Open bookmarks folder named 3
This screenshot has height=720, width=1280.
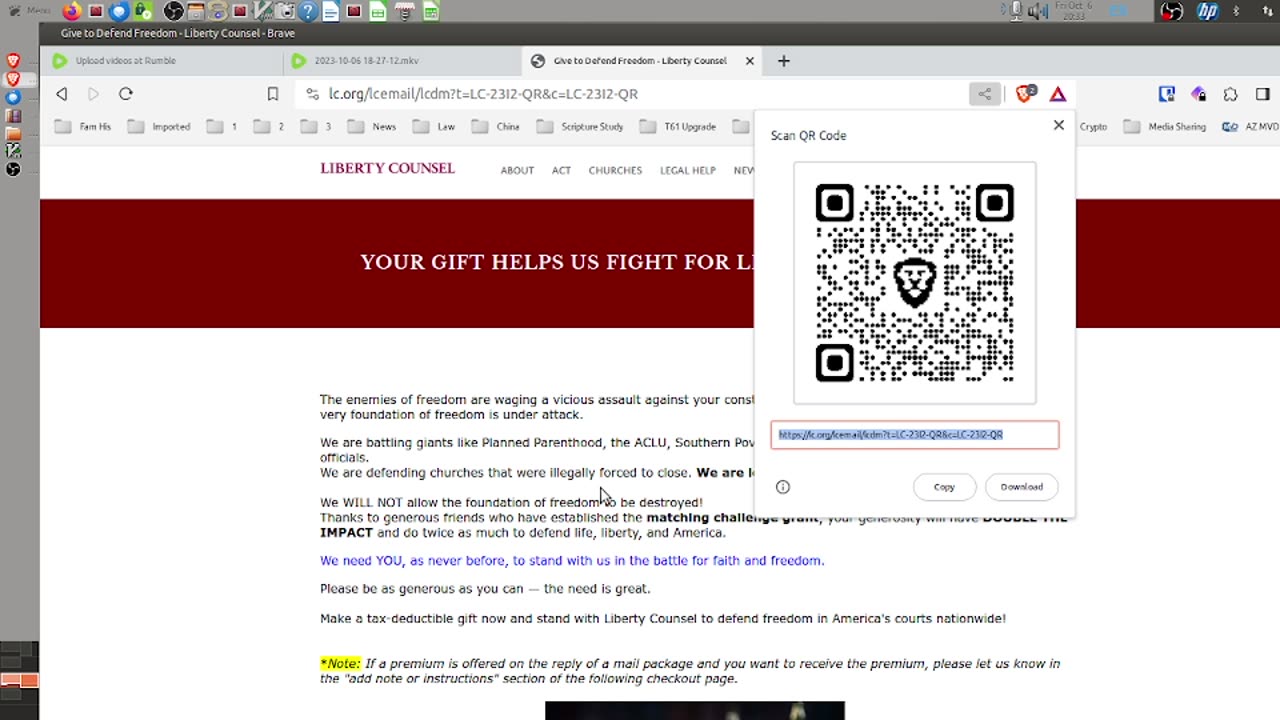(x=316, y=127)
